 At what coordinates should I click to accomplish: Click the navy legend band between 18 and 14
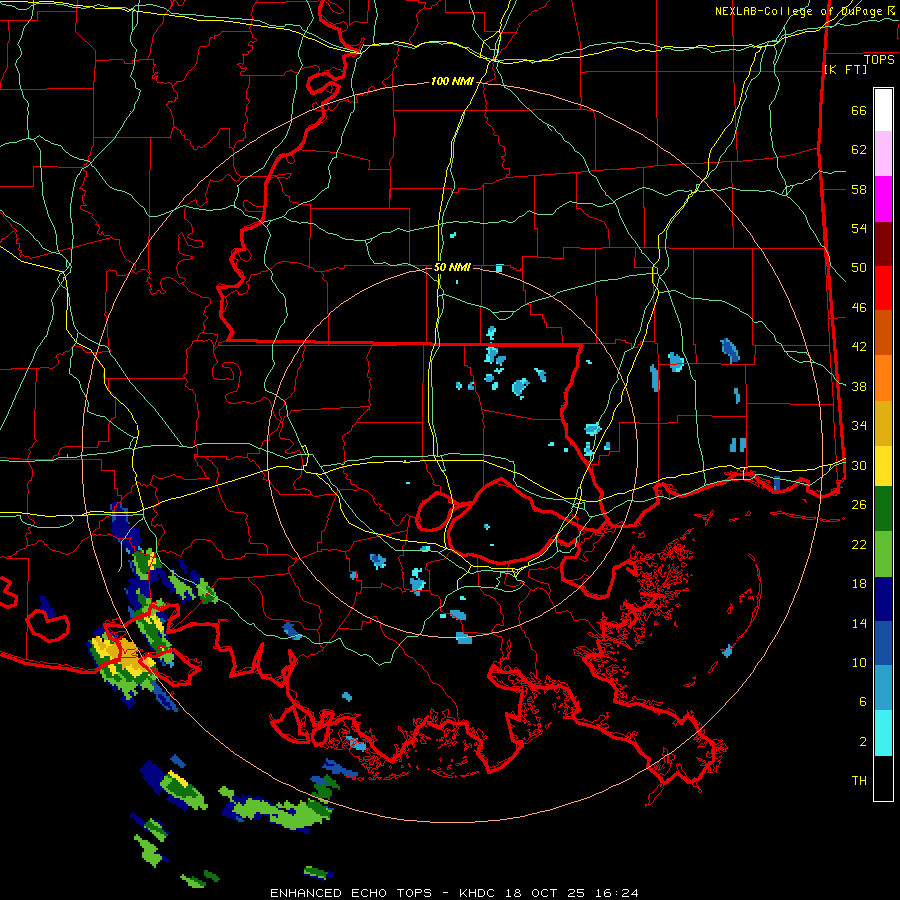(x=883, y=599)
